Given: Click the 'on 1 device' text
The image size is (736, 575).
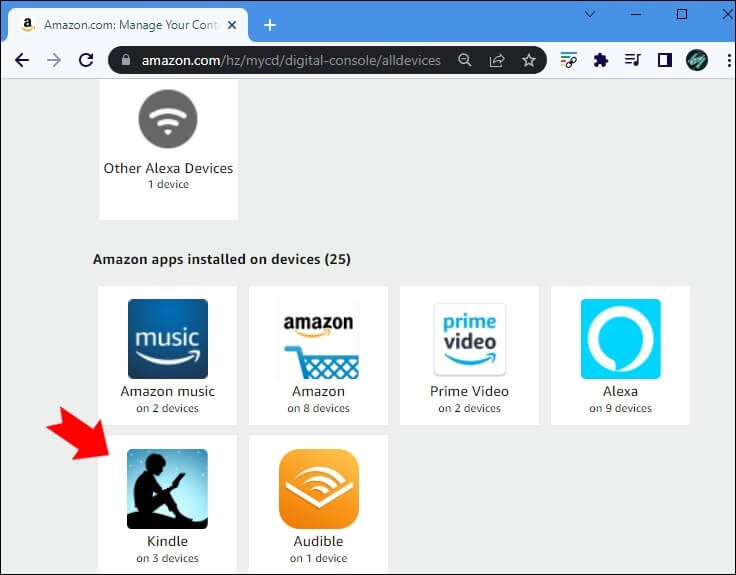Looking at the screenshot, I should [319, 558].
